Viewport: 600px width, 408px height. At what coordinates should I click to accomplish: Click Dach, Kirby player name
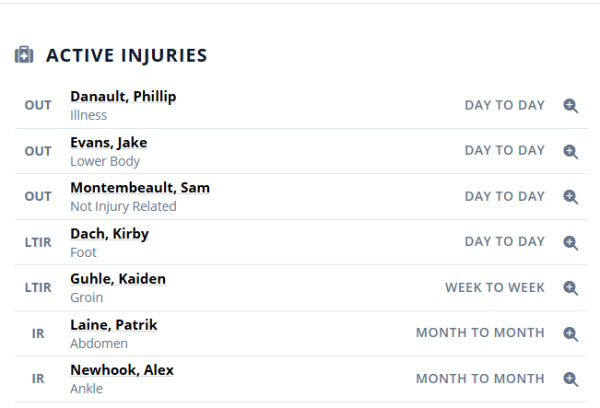point(109,234)
